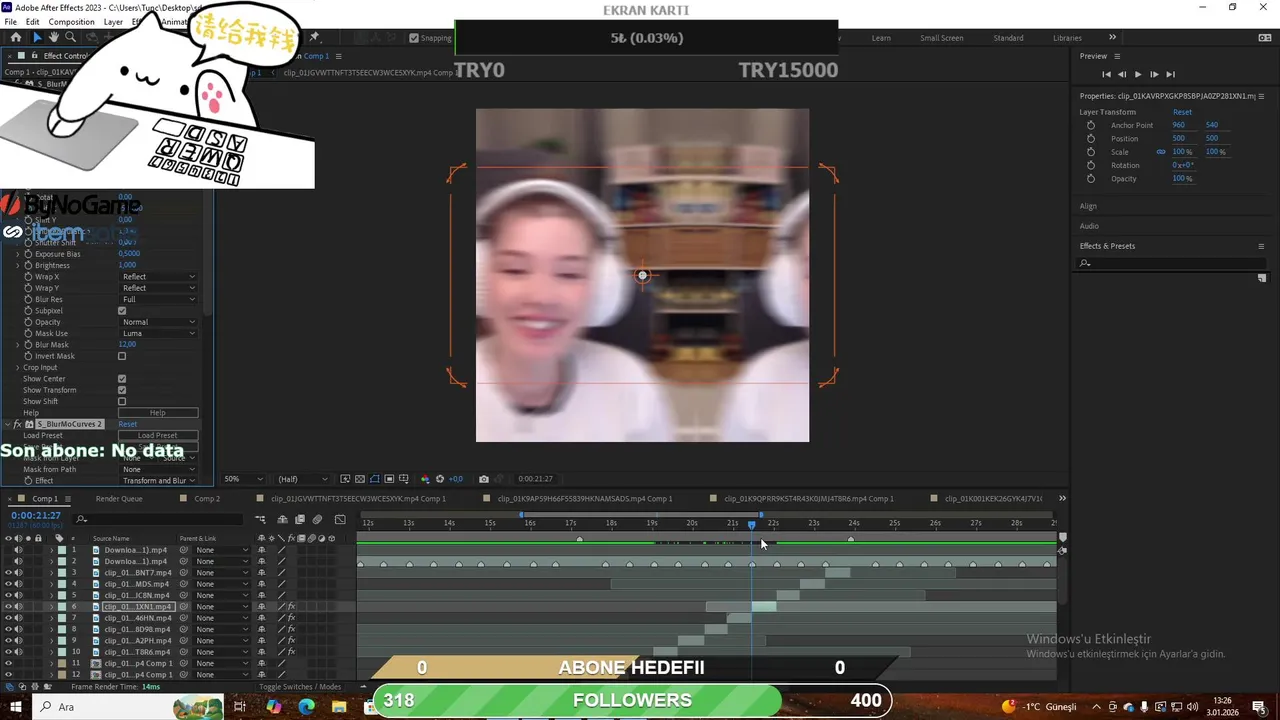This screenshot has height=720, width=1280.
Task: Open region of interest button
Action: pyautogui.click(x=389, y=479)
